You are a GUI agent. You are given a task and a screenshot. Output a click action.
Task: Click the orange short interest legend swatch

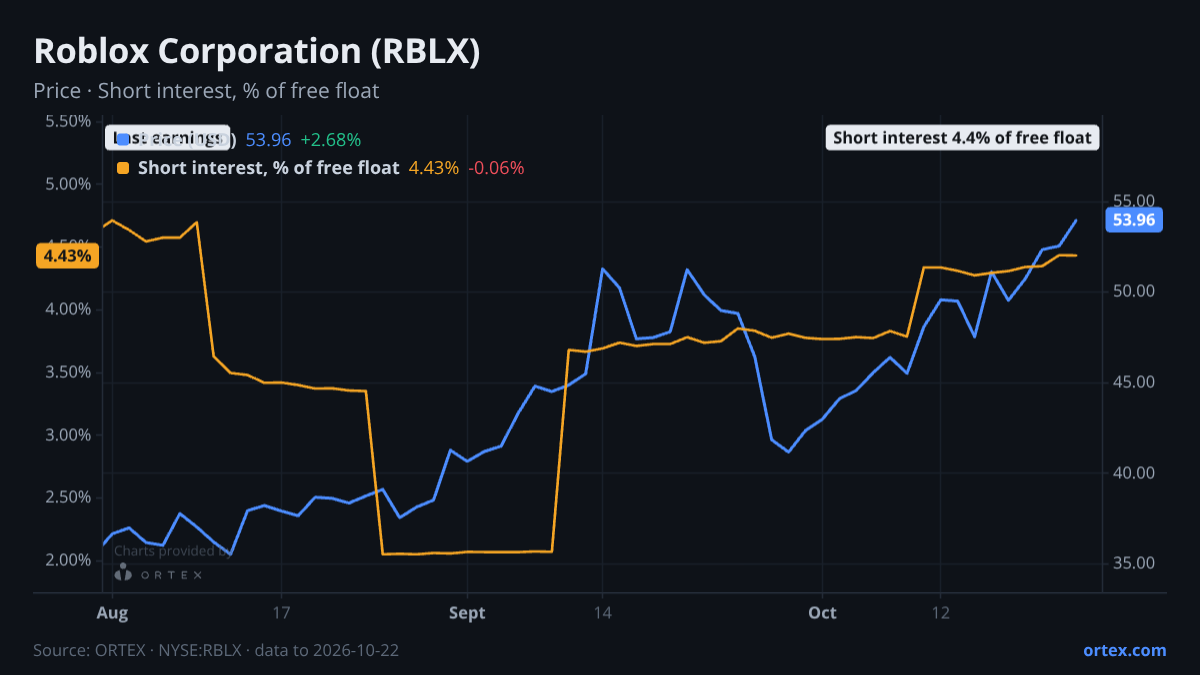(123, 168)
